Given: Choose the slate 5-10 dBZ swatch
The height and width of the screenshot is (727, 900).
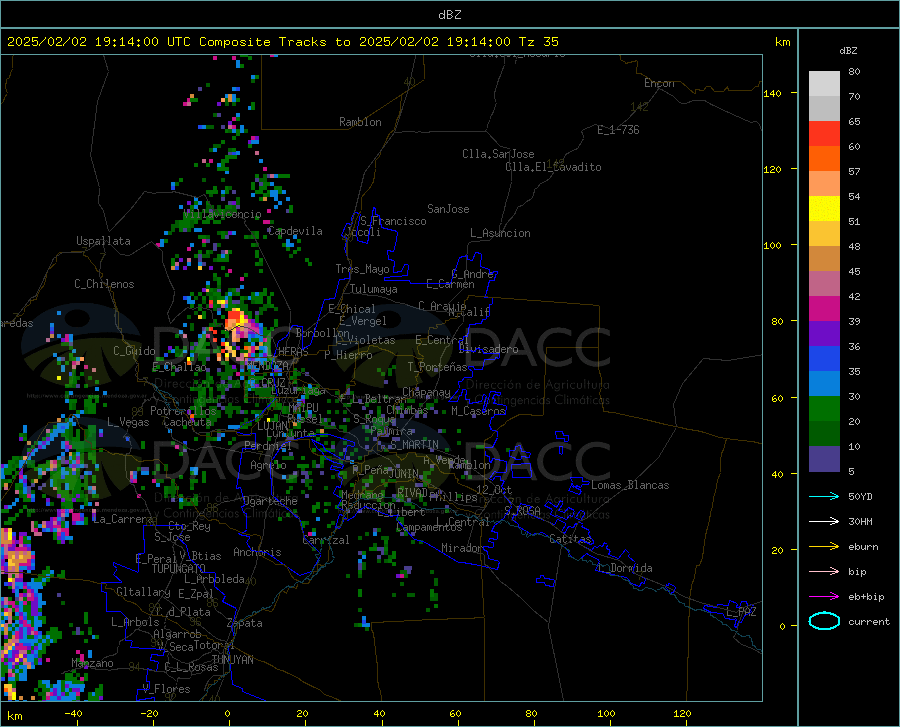Looking at the screenshot, I should click(x=824, y=458).
